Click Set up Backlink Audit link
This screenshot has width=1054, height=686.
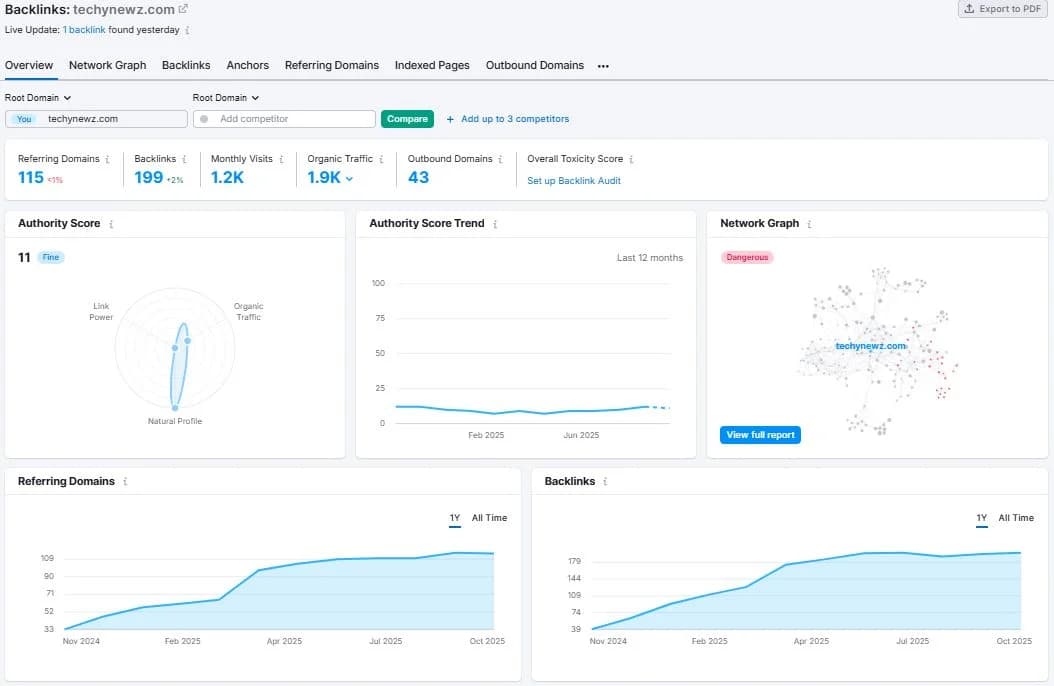tap(574, 181)
